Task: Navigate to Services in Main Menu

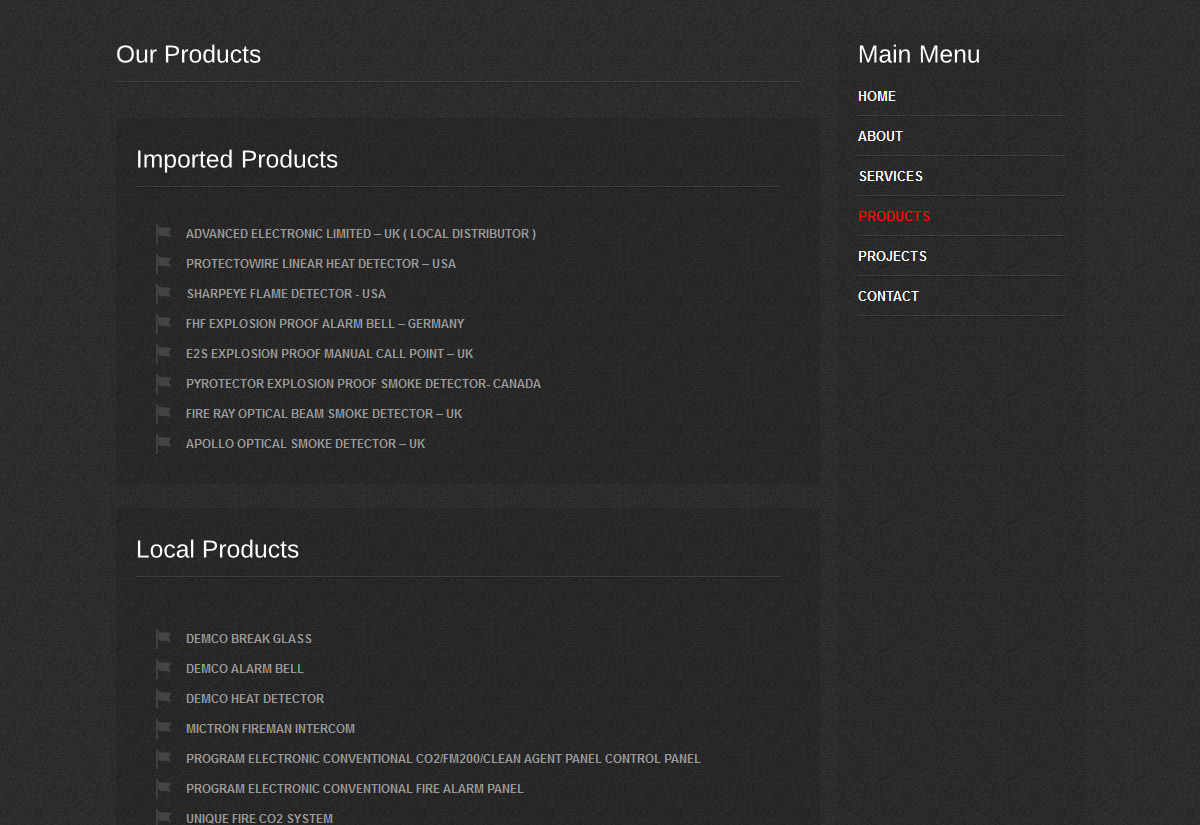Action: click(890, 176)
